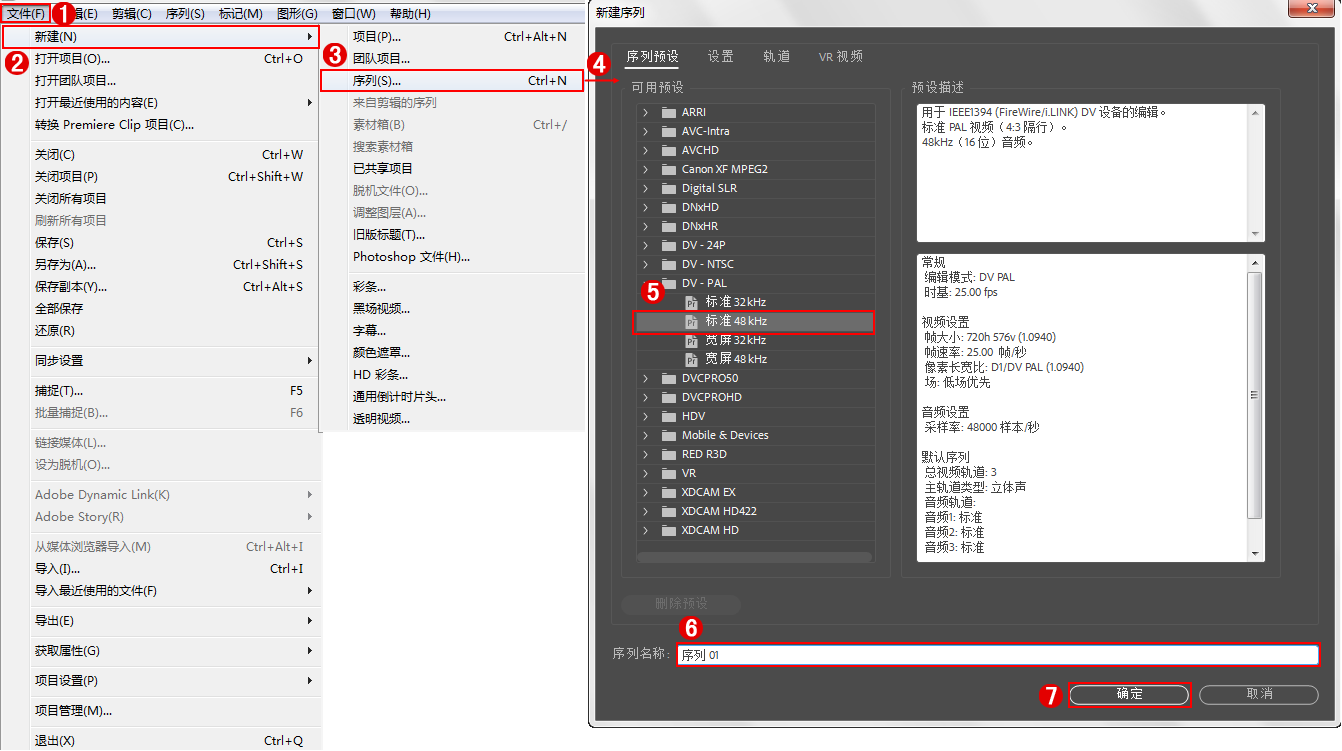Choose 黑场视频... in submenu

451,309
